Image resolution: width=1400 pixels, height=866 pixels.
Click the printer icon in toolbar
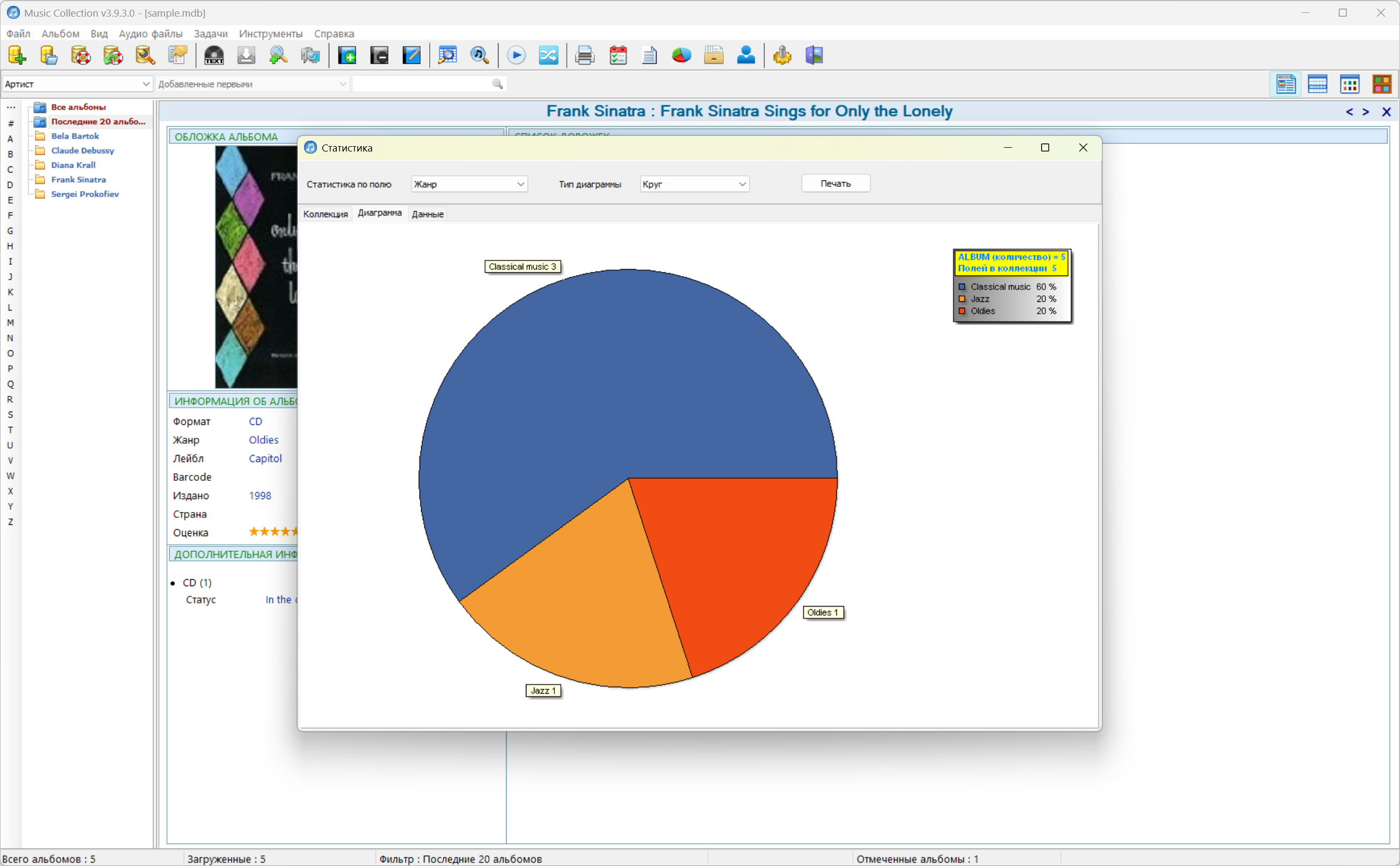click(584, 55)
